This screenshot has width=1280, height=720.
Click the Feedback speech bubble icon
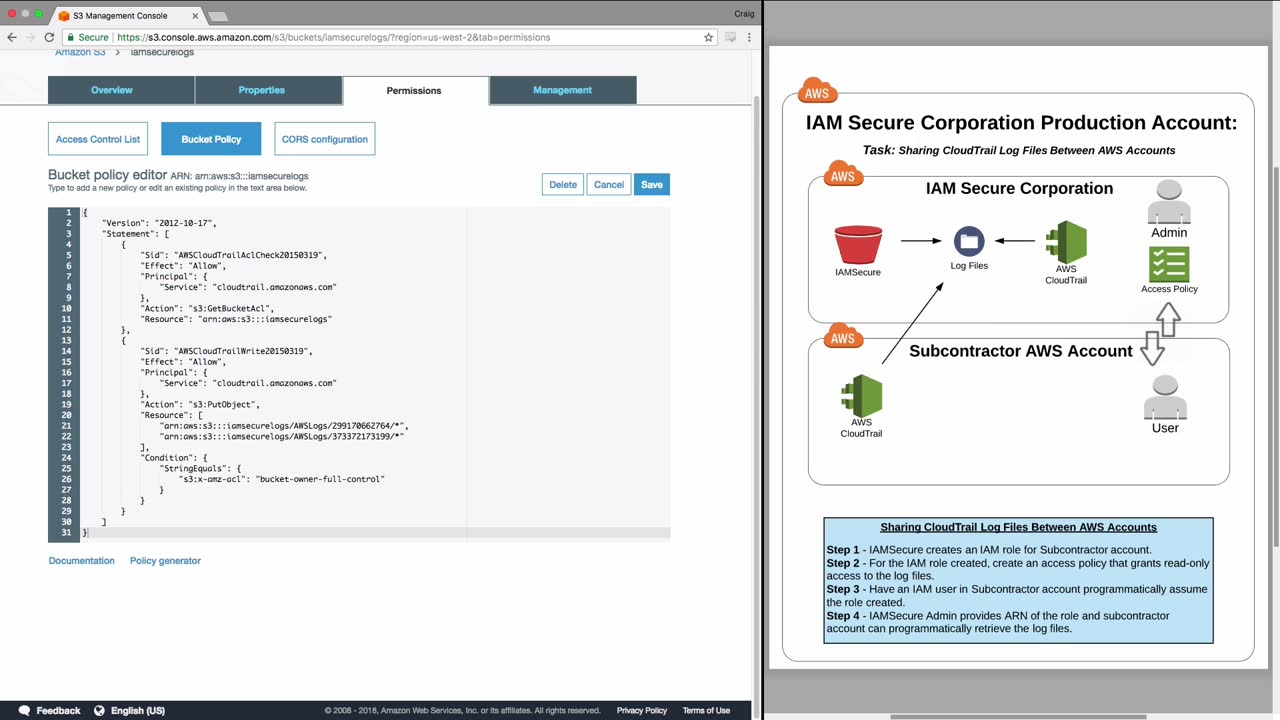coord(24,710)
